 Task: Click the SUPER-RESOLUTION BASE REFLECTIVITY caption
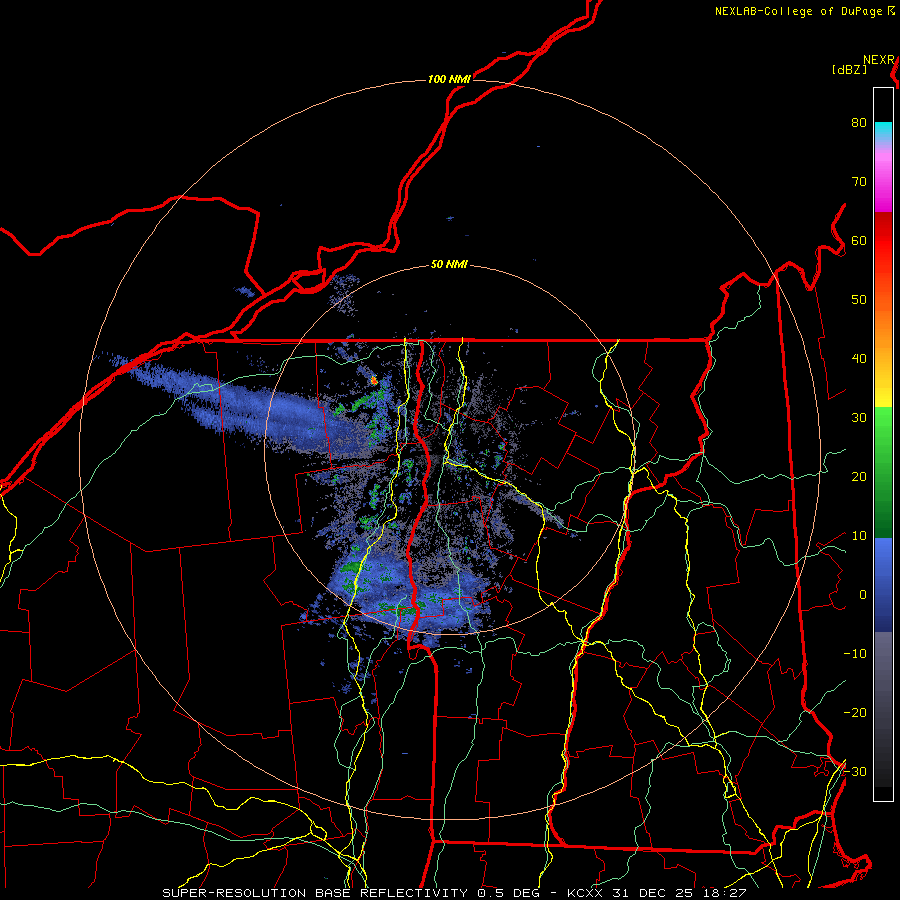point(315,893)
